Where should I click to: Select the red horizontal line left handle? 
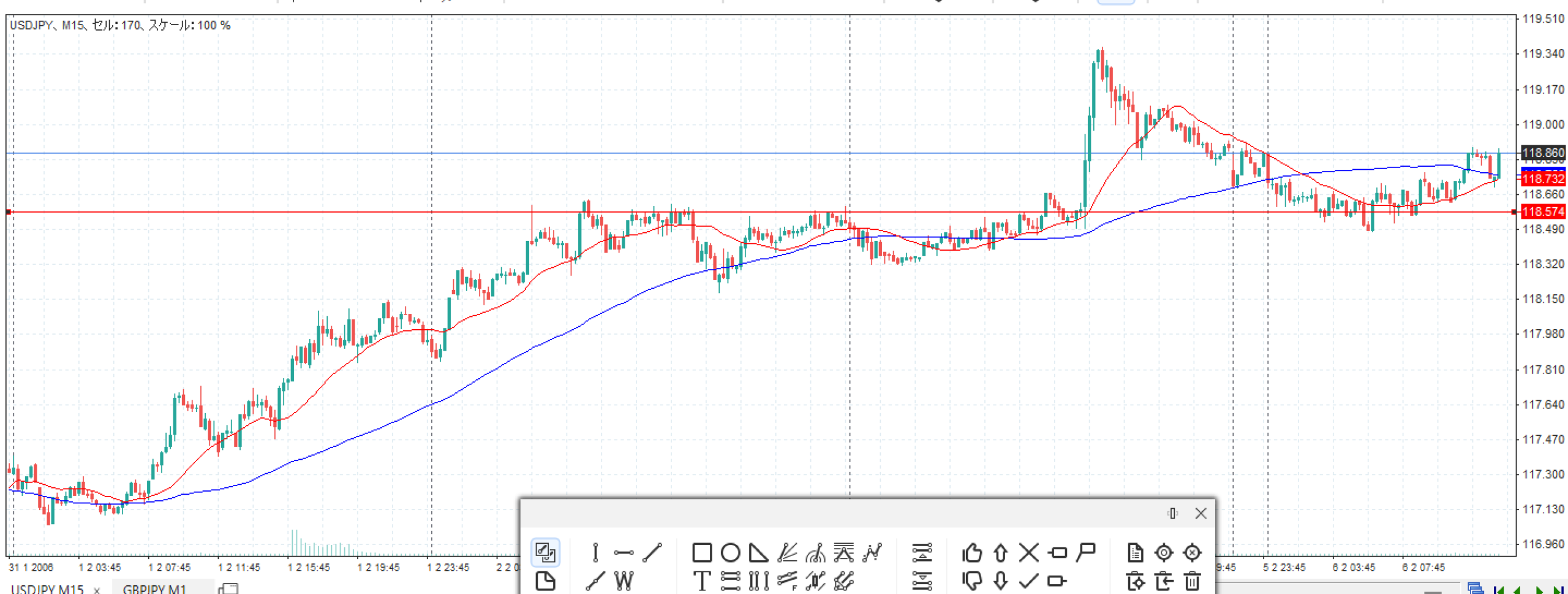tap(9, 212)
